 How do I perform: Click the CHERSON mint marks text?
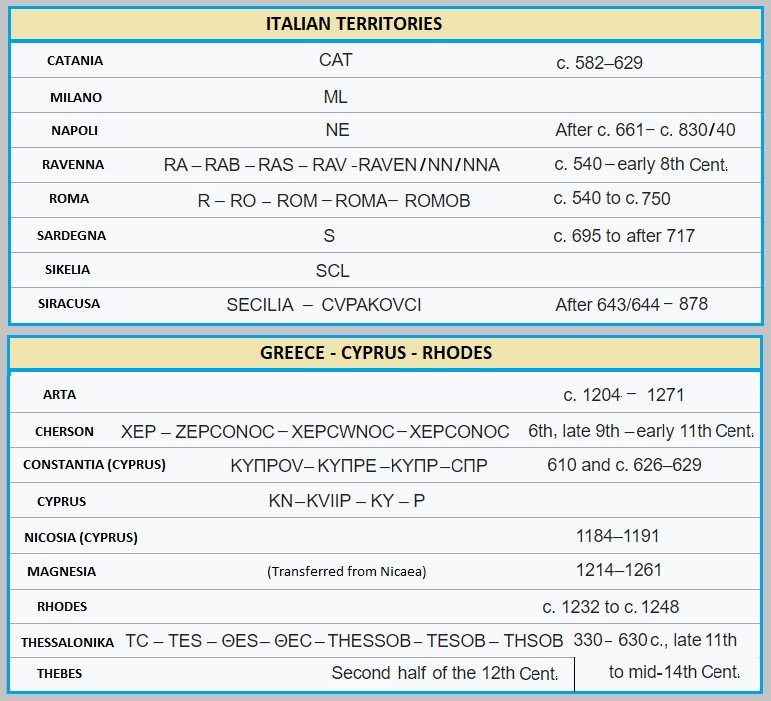(315, 432)
